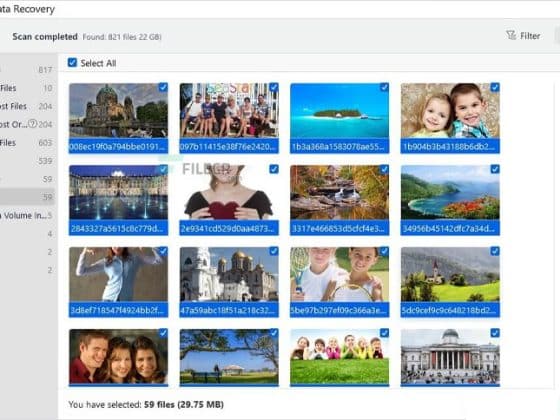
Task: Select file name 097b11415e38f76e2420
Action: point(229,146)
